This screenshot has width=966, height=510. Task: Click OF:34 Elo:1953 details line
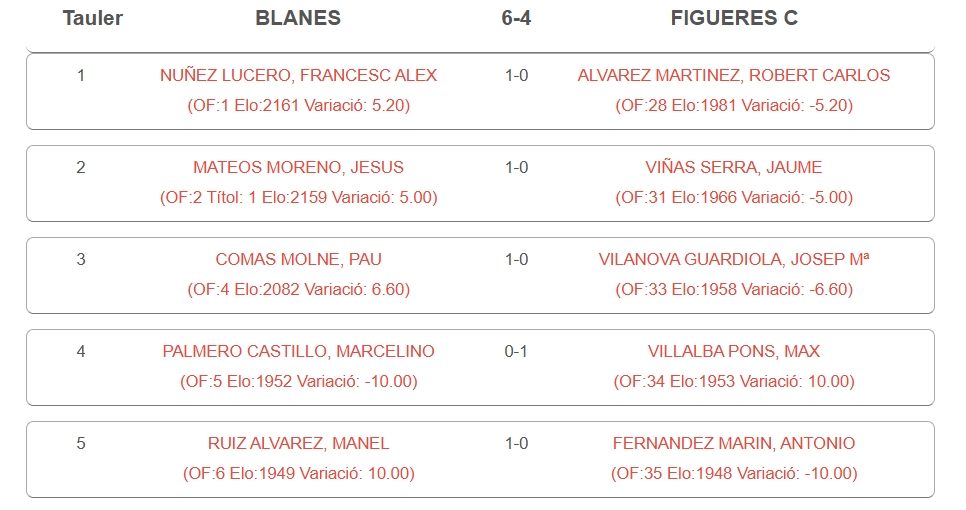pyautogui.click(x=733, y=381)
